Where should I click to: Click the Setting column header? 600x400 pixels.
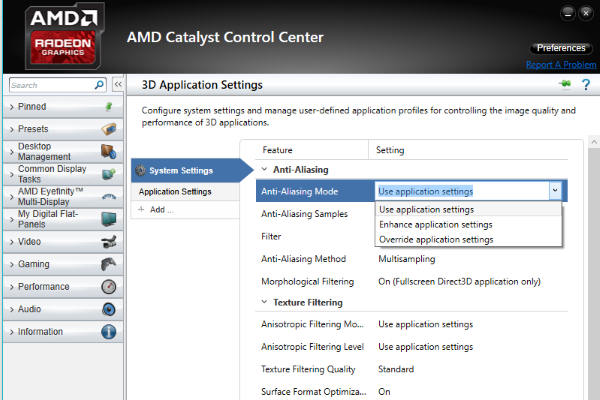click(x=390, y=150)
